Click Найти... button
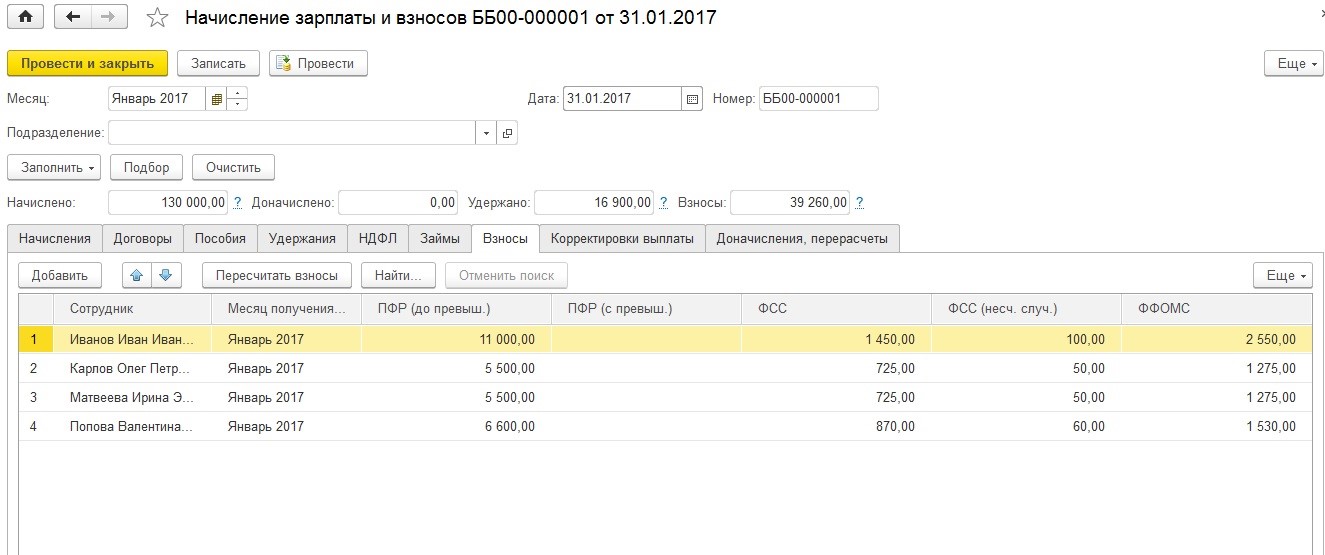The height and width of the screenshot is (555, 1325). (398, 275)
